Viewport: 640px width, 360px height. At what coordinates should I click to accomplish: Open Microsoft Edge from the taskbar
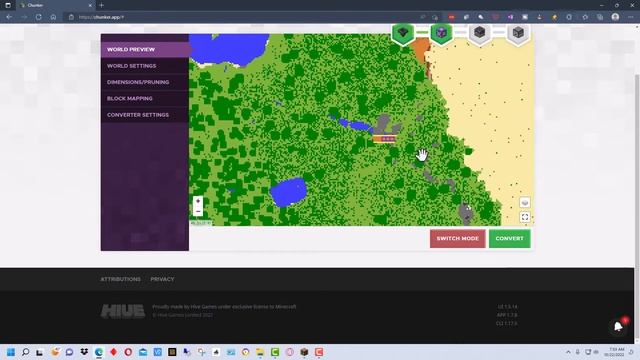99,352
